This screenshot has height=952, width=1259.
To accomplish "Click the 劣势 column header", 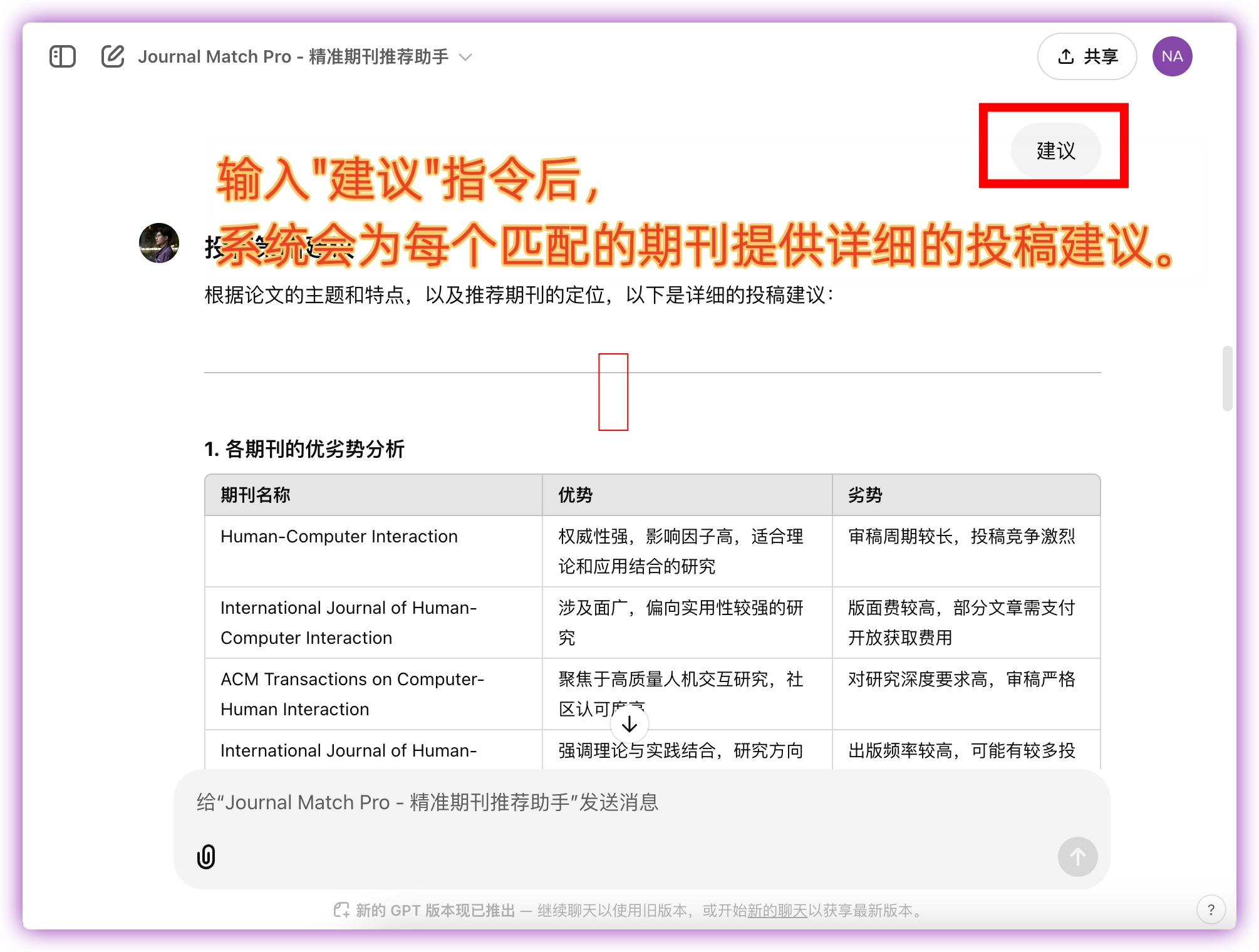I will point(966,495).
